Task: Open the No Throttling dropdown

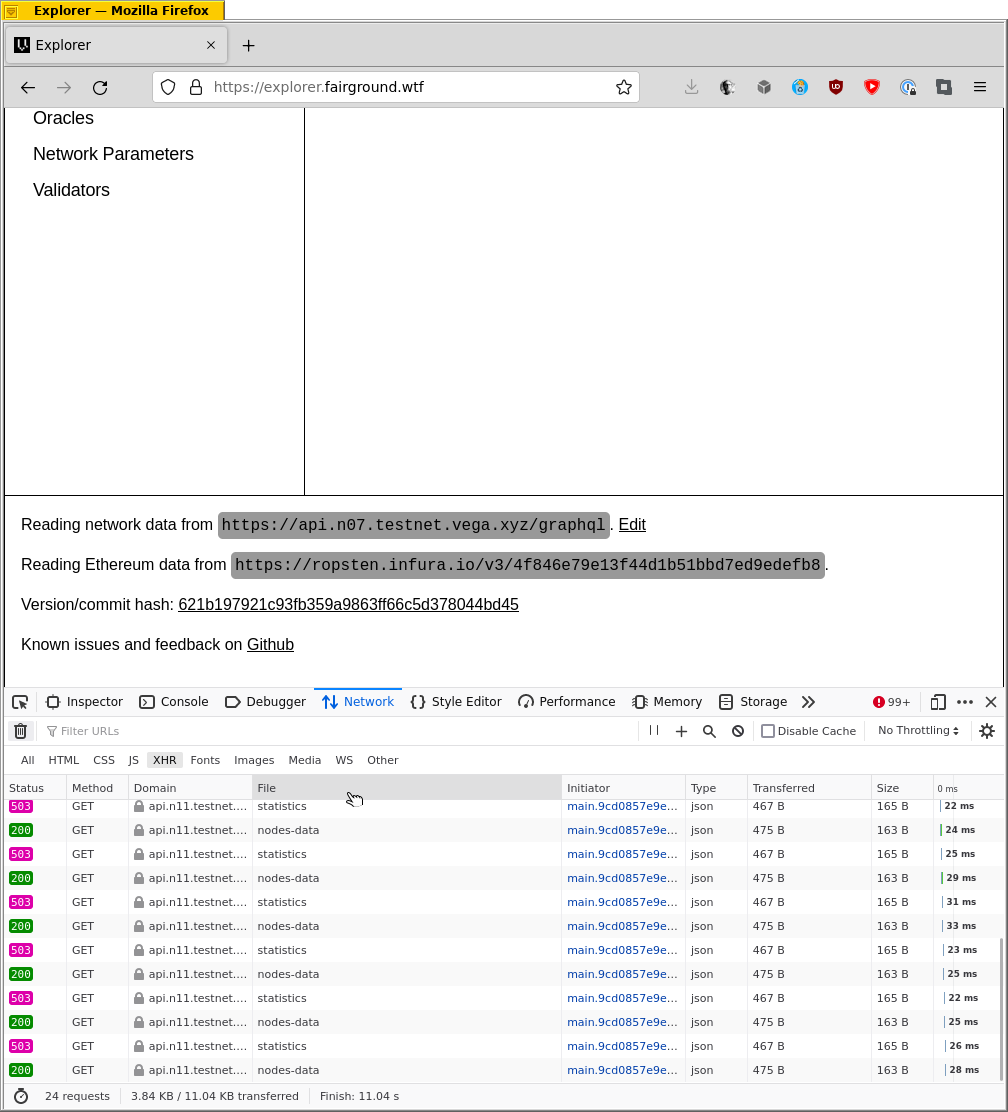Action: [x=916, y=730]
